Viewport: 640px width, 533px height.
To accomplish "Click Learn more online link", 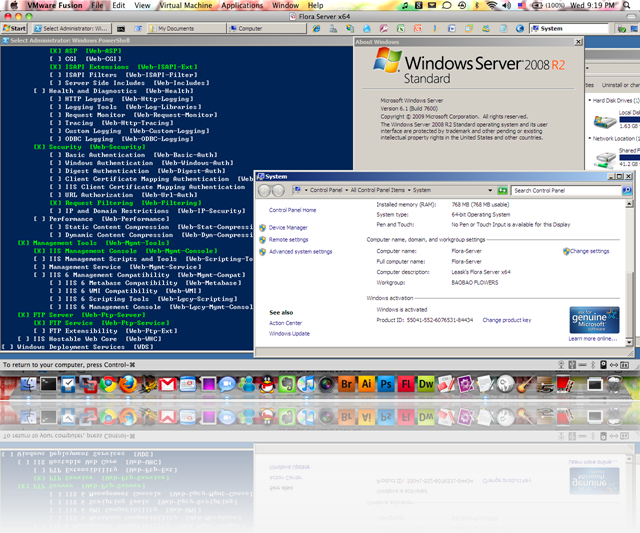I will pos(593,339).
